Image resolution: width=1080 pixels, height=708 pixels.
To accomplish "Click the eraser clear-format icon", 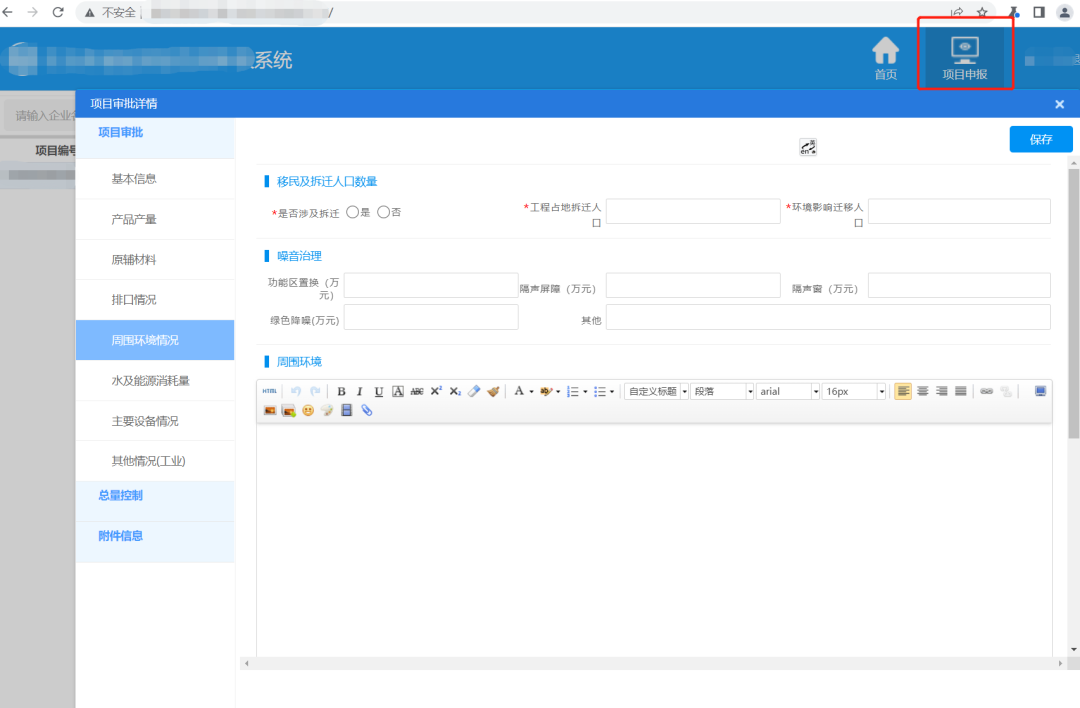I will click(474, 391).
